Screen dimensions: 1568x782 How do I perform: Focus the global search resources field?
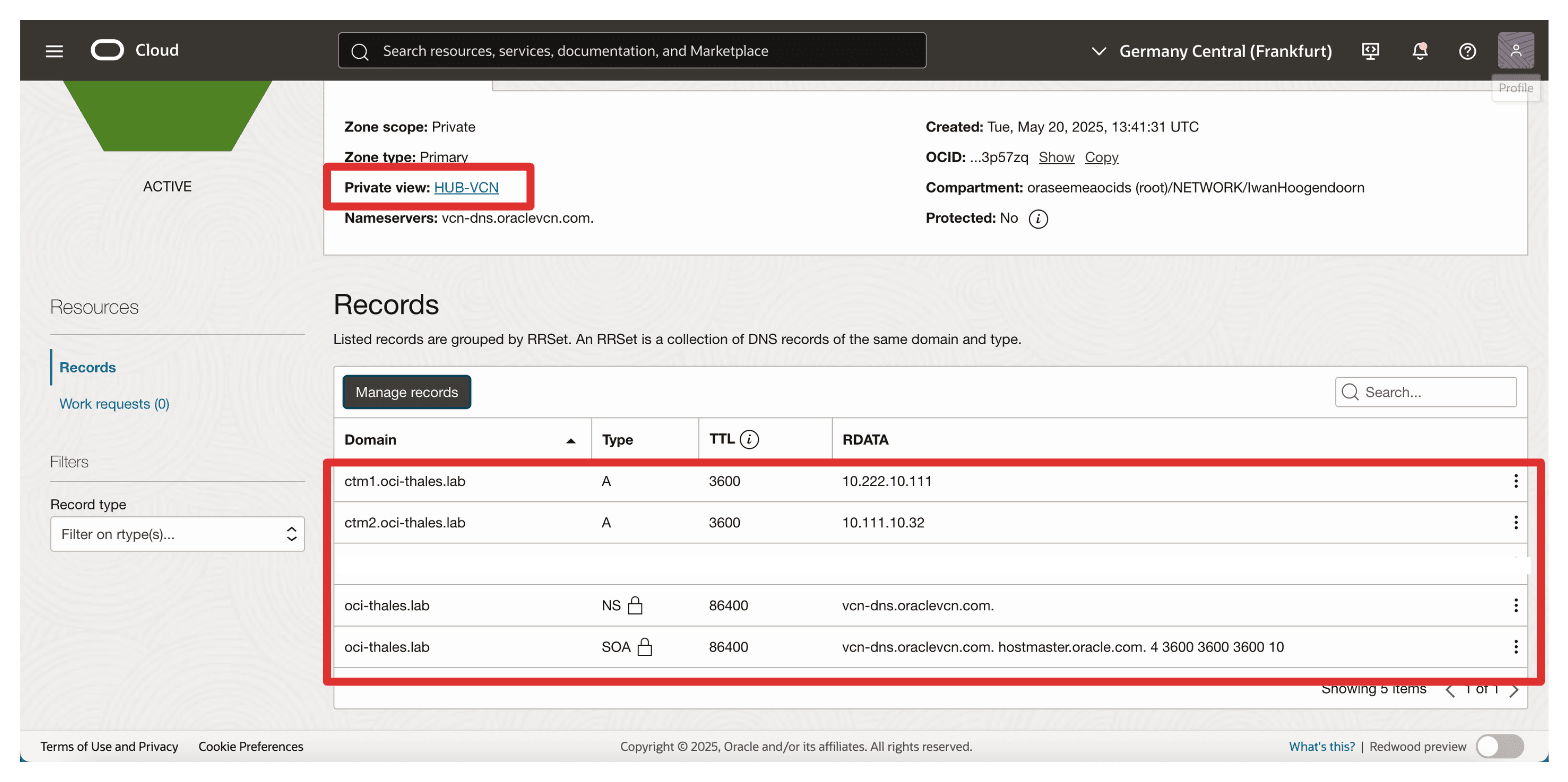(x=632, y=51)
